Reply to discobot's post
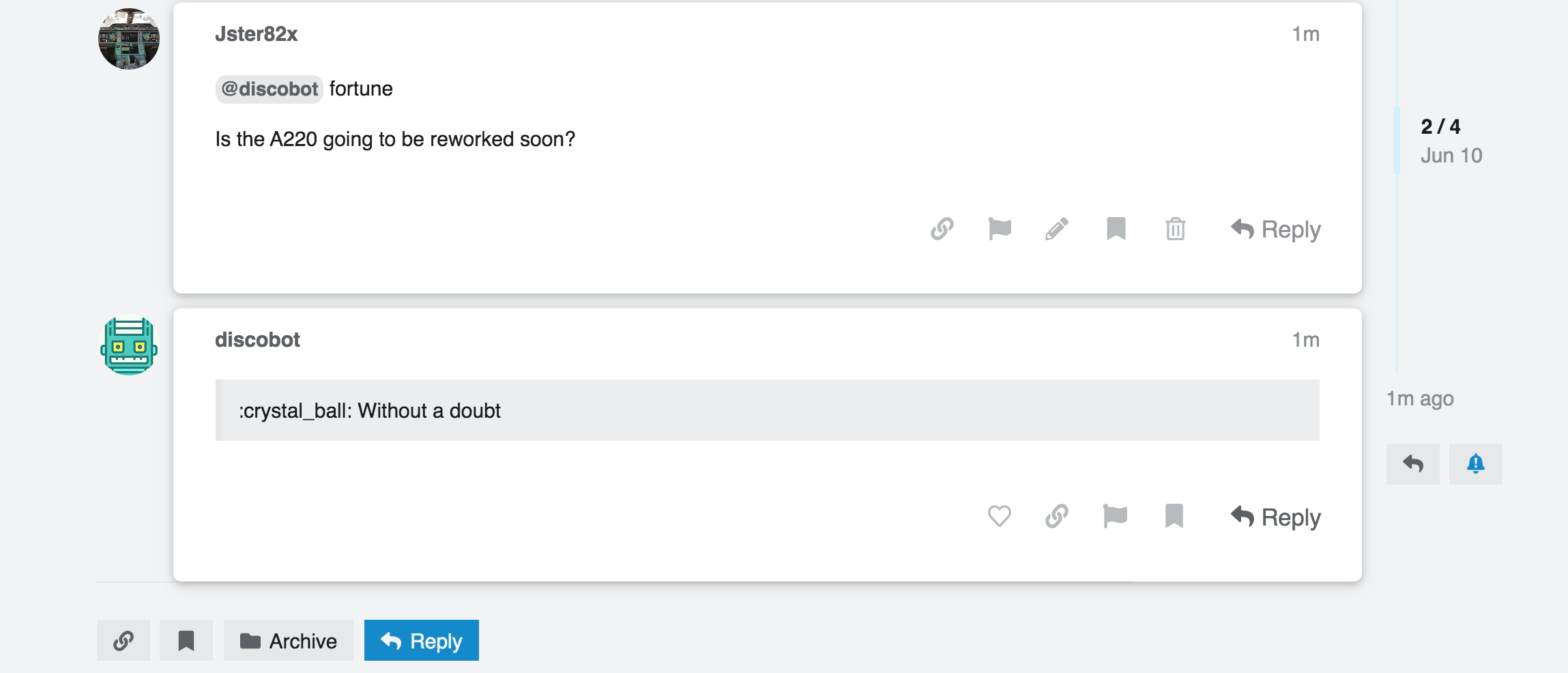 [1276, 517]
